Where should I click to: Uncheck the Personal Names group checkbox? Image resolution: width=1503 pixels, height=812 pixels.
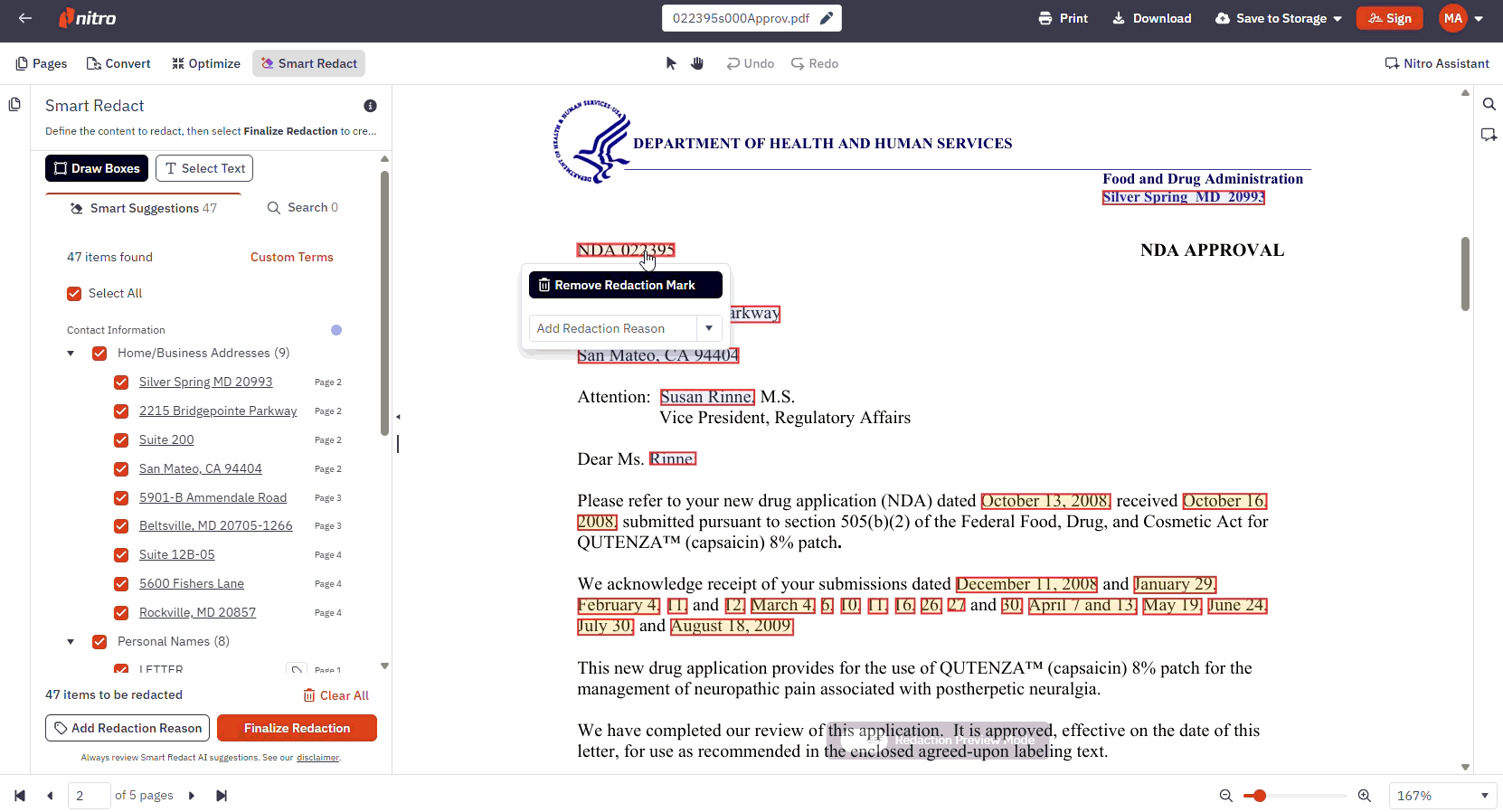[99, 642]
